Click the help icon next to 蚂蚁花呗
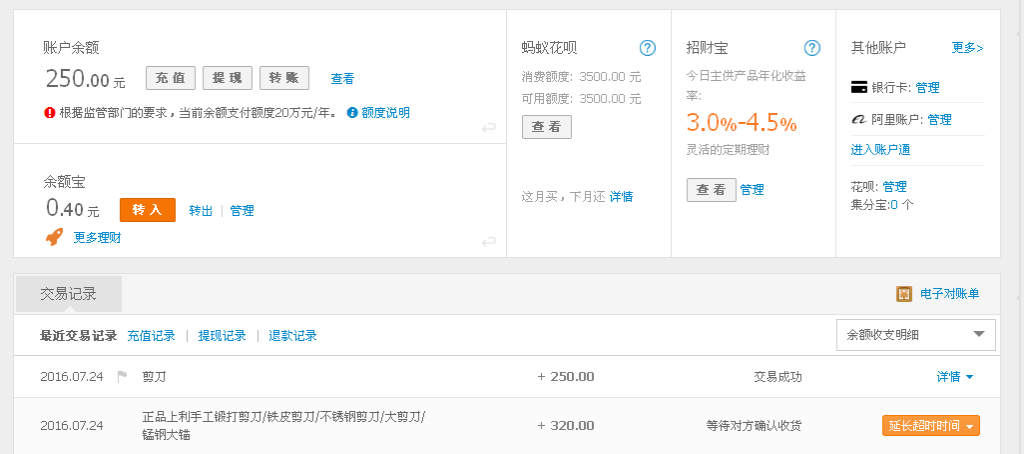Image resolution: width=1024 pixels, height=454 pixels. point(647,48)
